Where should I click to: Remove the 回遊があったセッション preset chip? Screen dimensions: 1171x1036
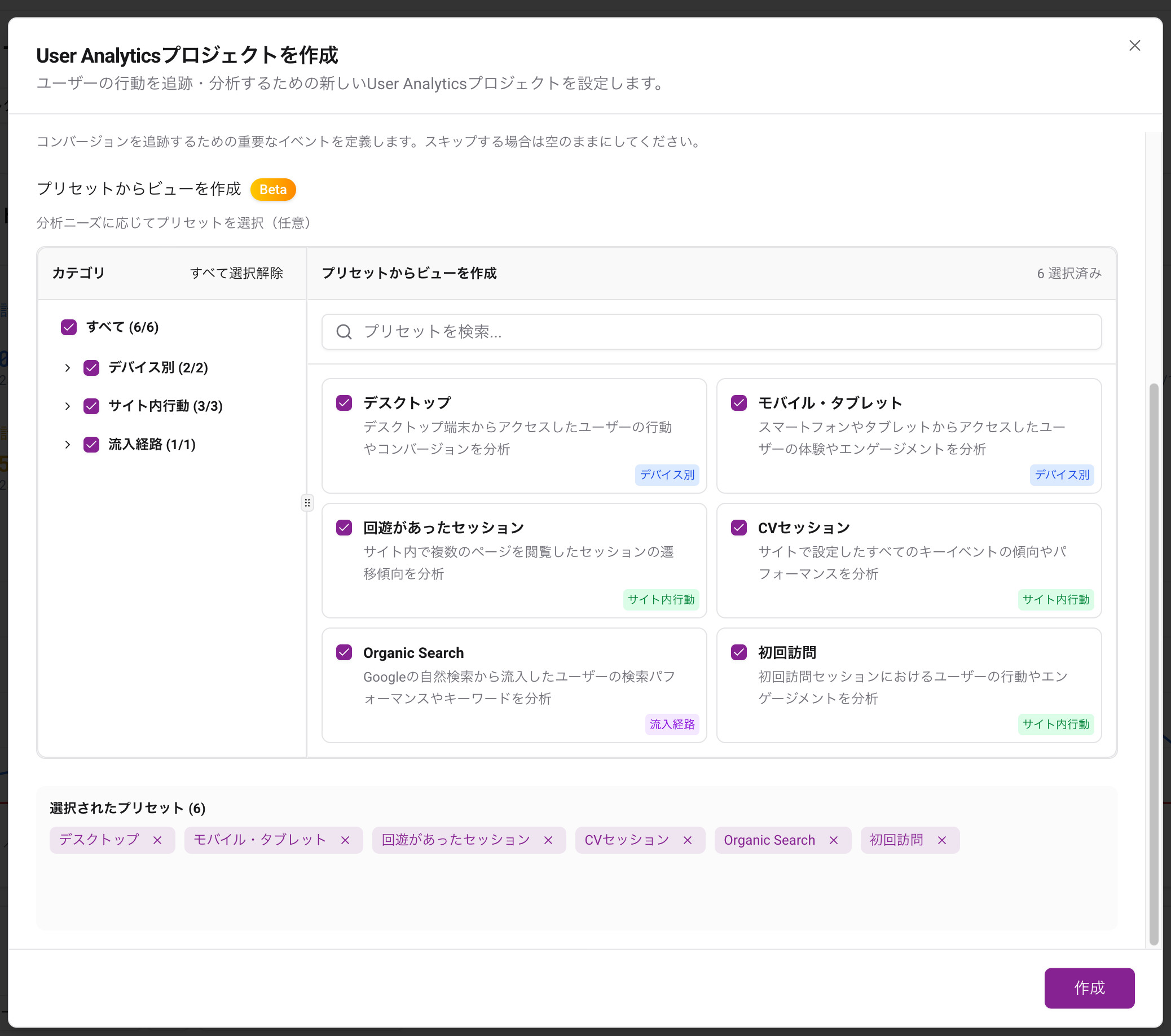[548, 840]
